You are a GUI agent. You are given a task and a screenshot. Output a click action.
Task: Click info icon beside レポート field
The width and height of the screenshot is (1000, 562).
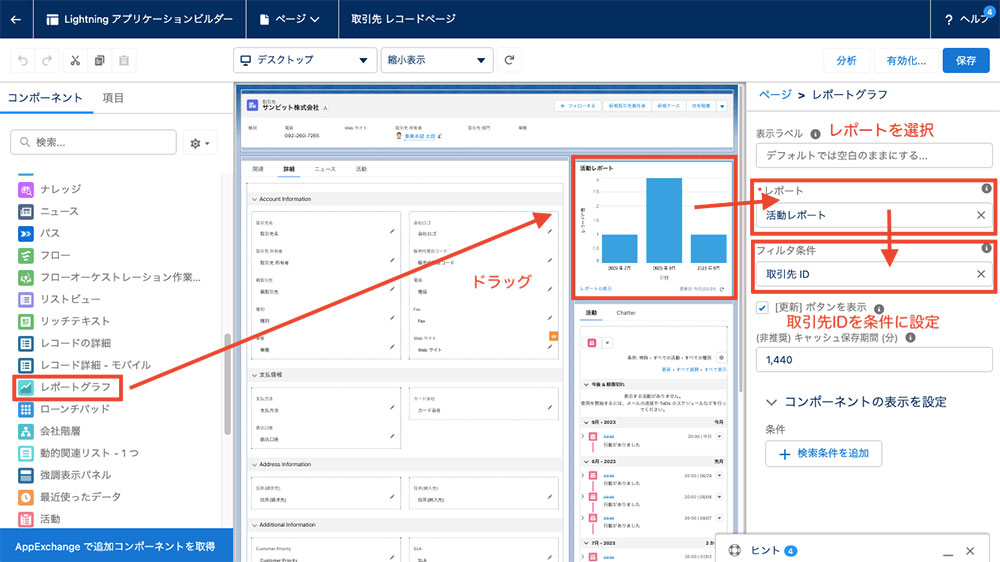pos(986,189)
